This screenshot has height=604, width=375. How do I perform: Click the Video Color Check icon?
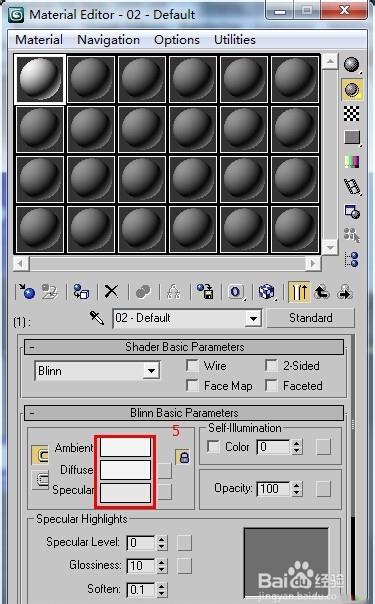[x=352, y=161]
